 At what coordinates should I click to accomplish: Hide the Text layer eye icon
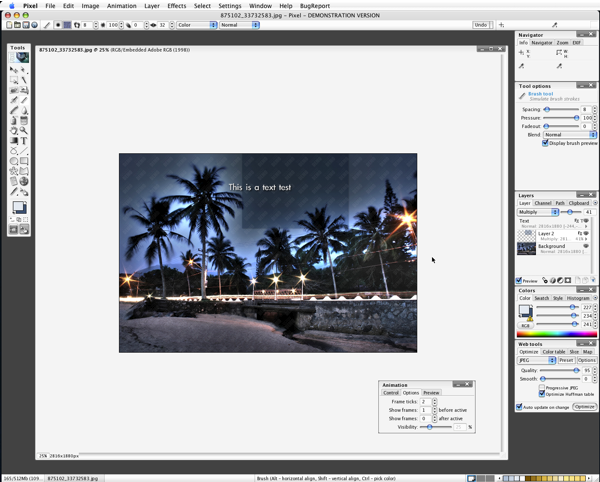tap(586, 221)
